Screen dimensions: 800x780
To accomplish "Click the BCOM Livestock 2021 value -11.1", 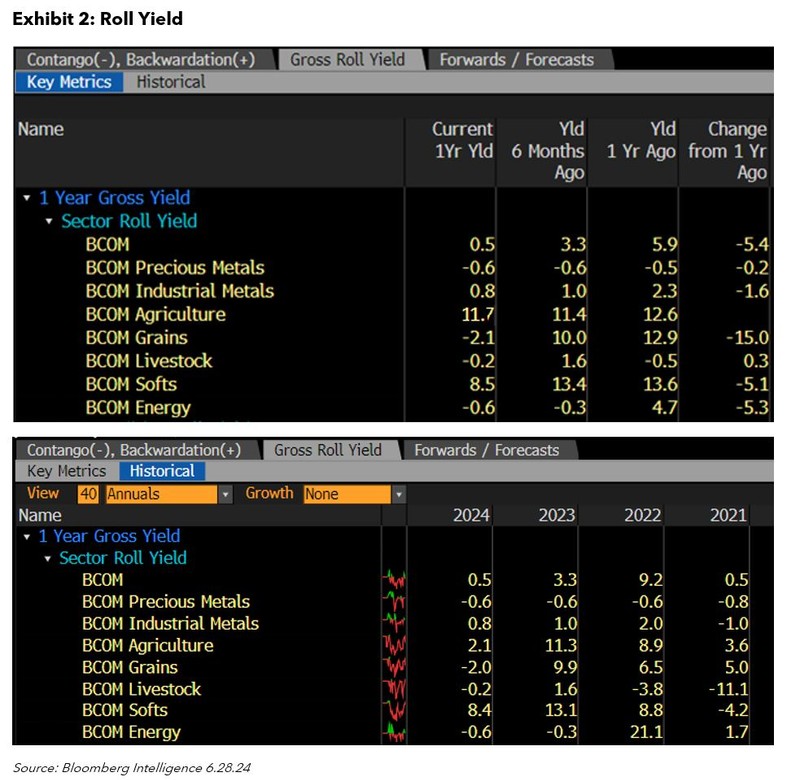I will pyautogui.click(x=729, y=690).
